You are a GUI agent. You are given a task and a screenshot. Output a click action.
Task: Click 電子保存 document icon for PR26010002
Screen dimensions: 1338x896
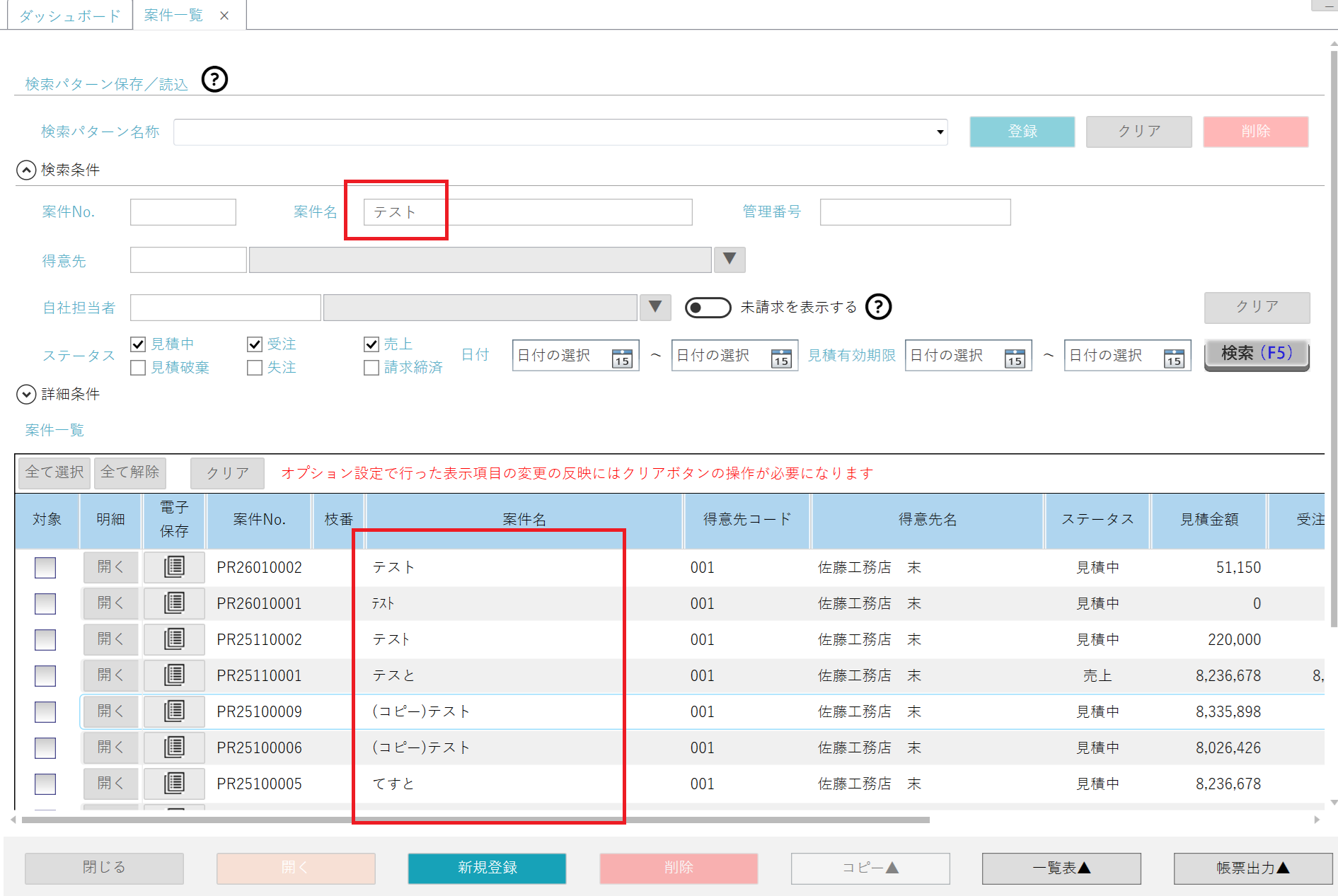pos(174,567)
